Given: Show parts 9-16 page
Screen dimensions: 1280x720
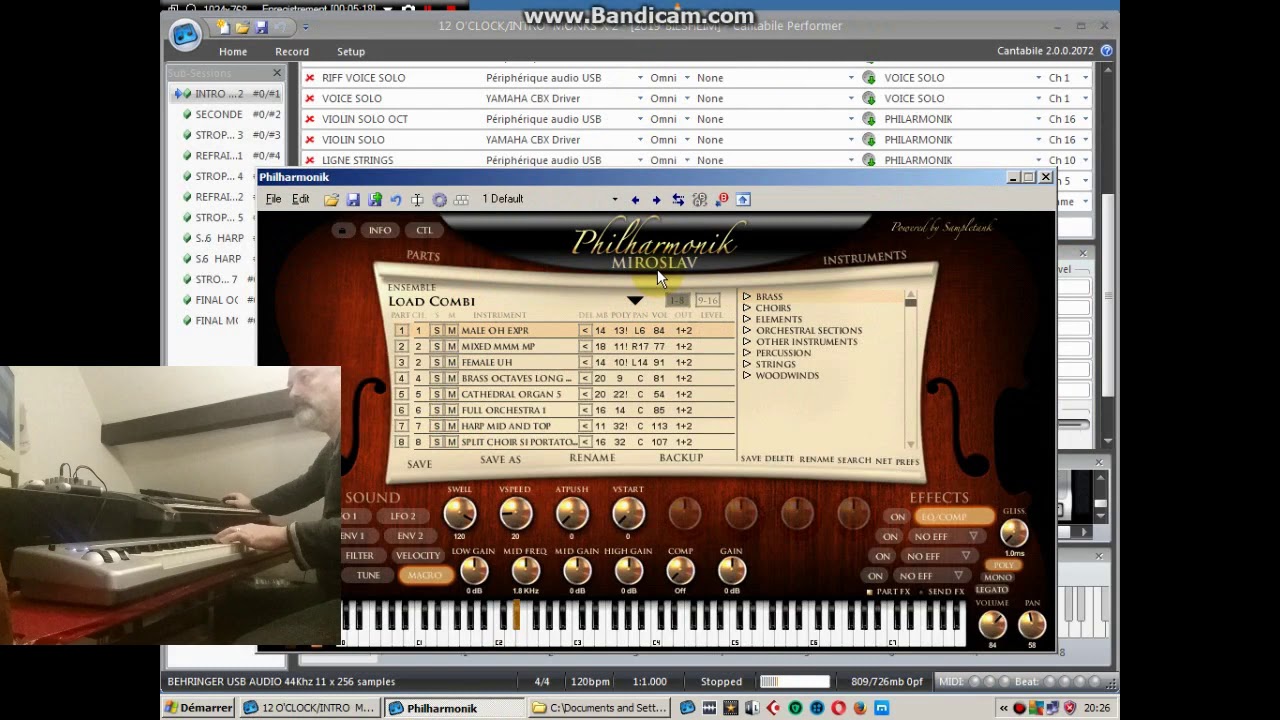Looking at the screenshot, I should coord(708,300).
